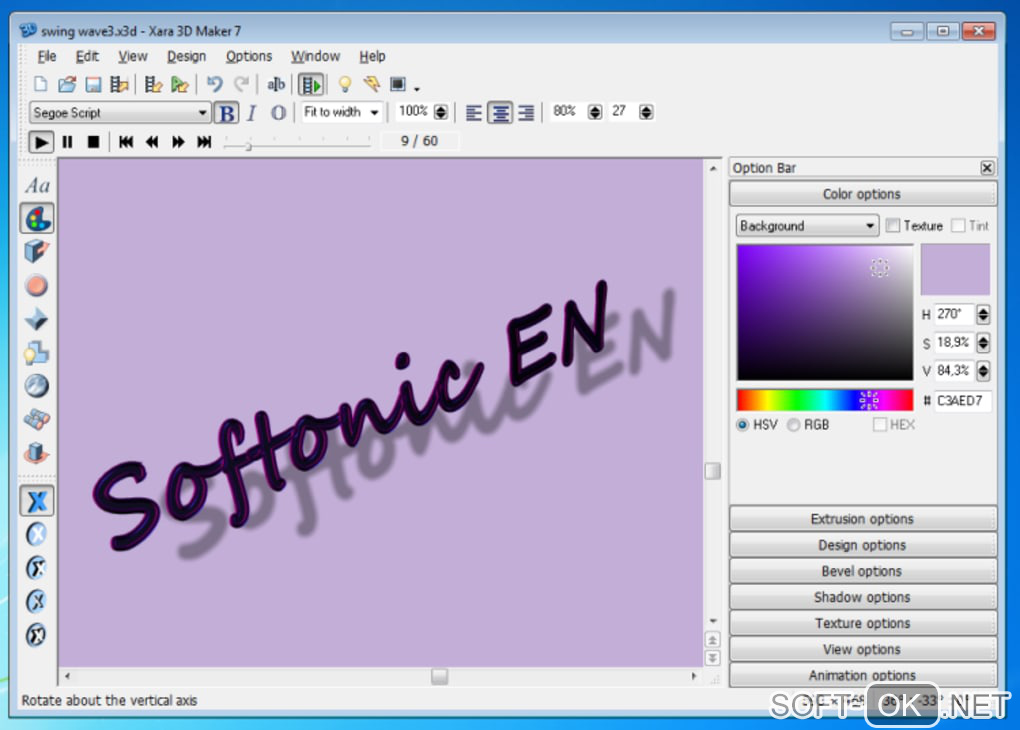Toggle the lightbulb lighting icon
Image resolution: width=1020 pixels, height=730 pixels.
[345, 84]
